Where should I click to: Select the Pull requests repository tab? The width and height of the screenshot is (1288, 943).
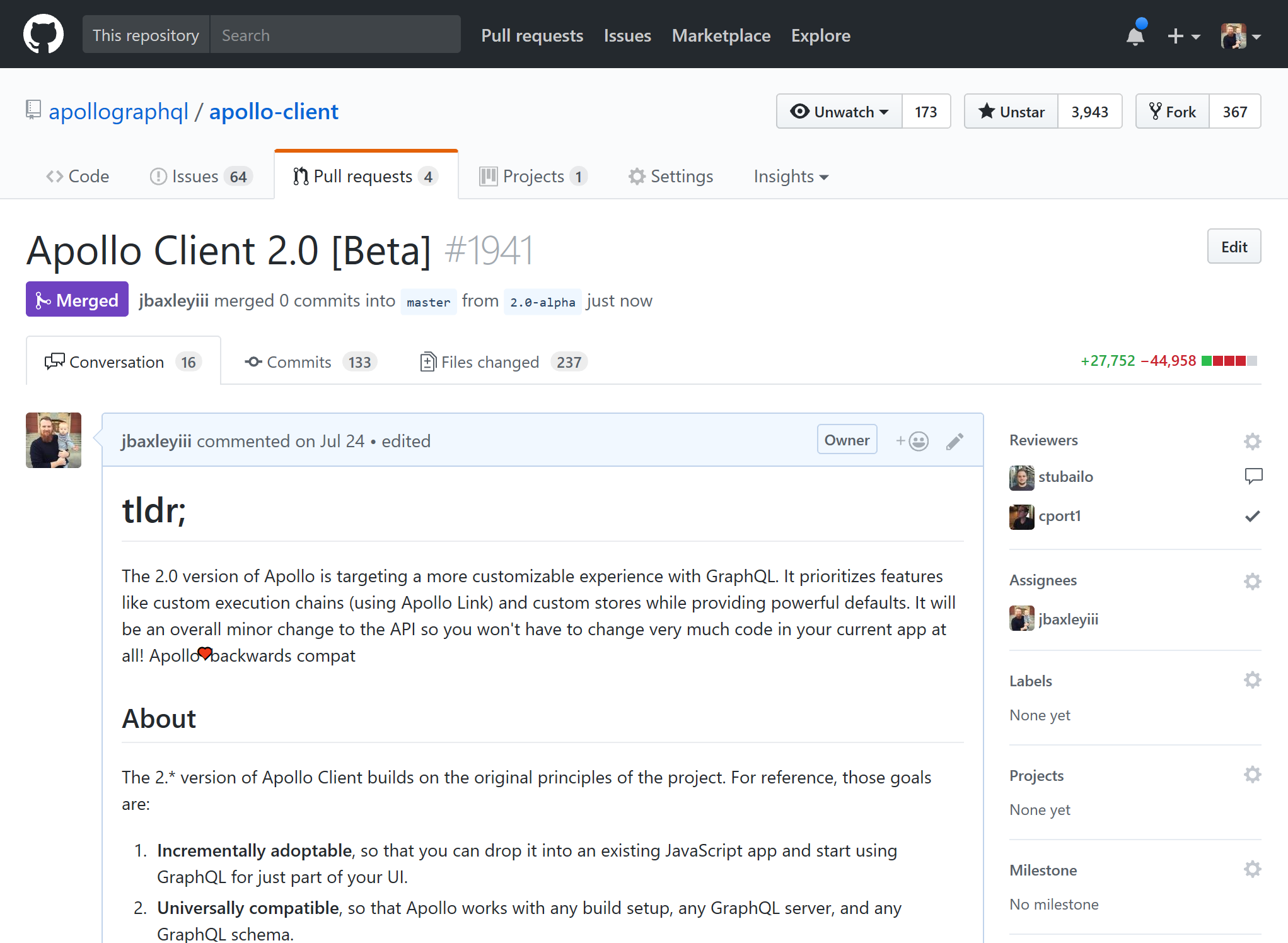(x=366, y=176)
